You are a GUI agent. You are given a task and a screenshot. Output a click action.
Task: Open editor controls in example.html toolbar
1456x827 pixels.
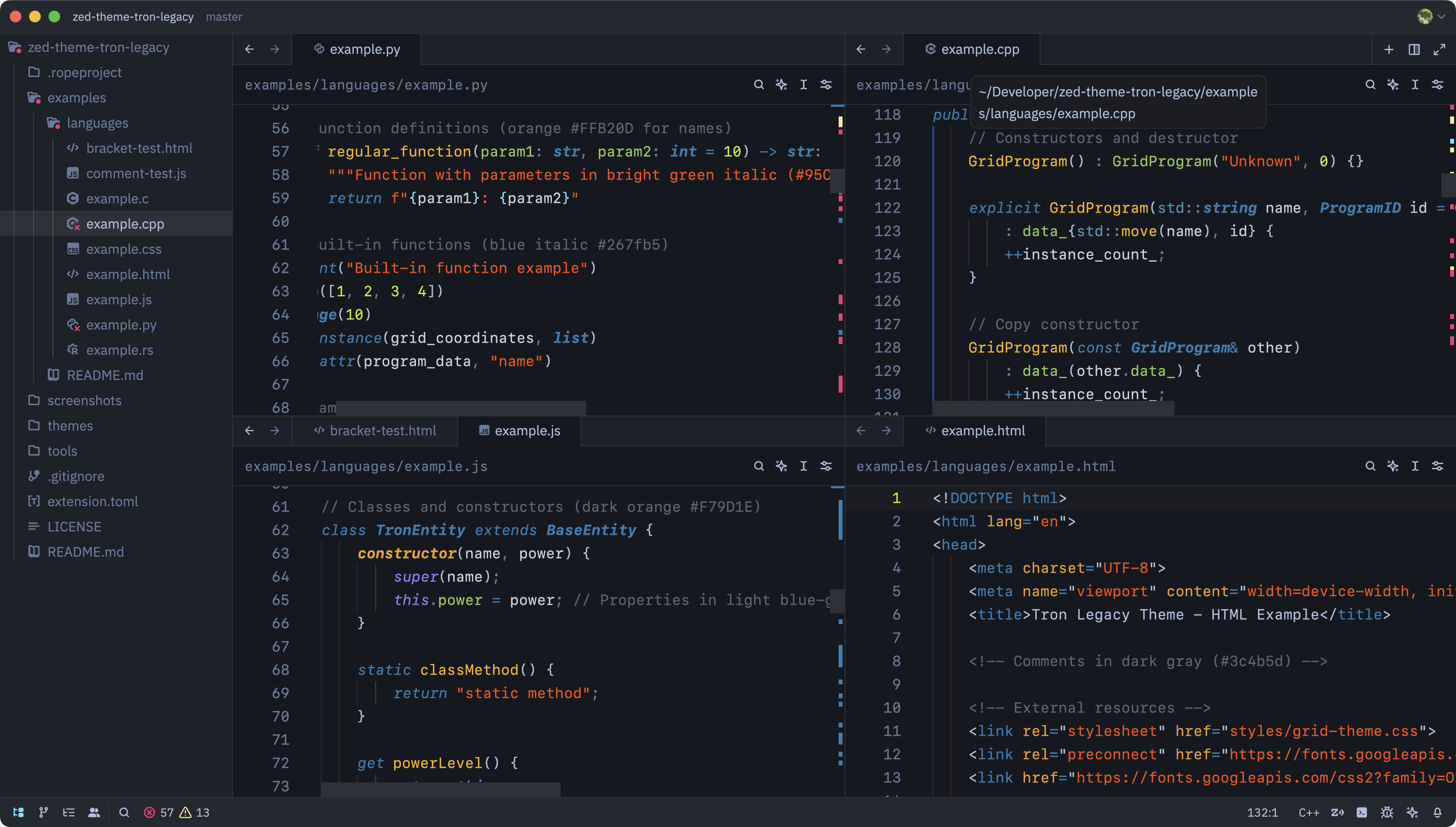coord(1437,466)
